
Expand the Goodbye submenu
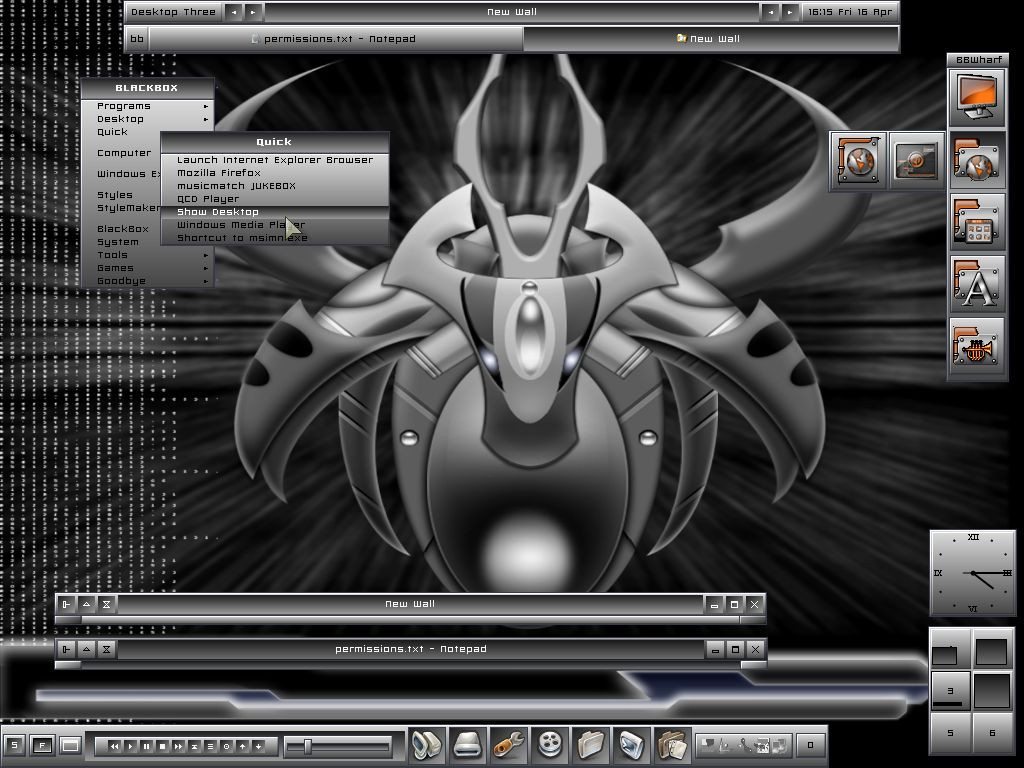coord(148,281)
